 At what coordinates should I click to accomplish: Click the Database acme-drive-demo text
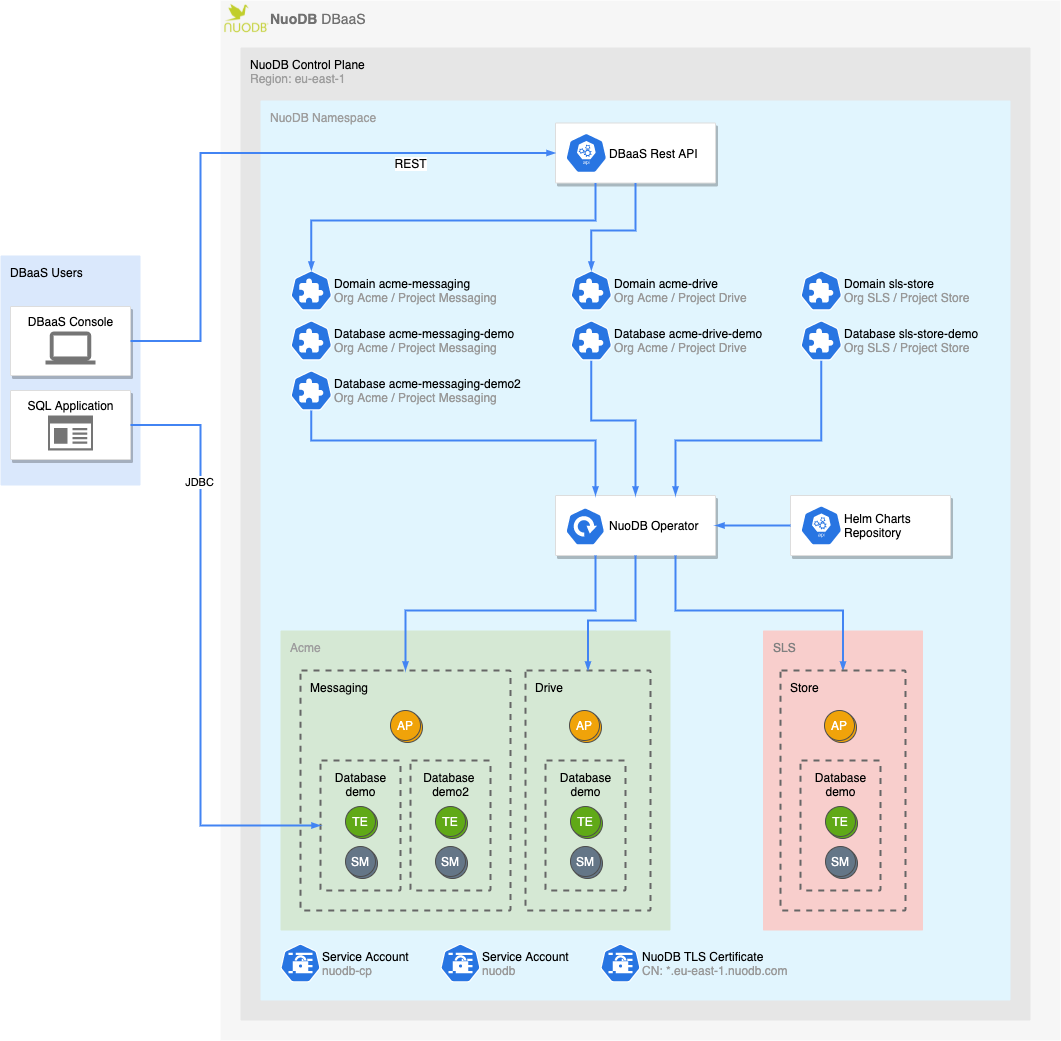tap(687, 334)
